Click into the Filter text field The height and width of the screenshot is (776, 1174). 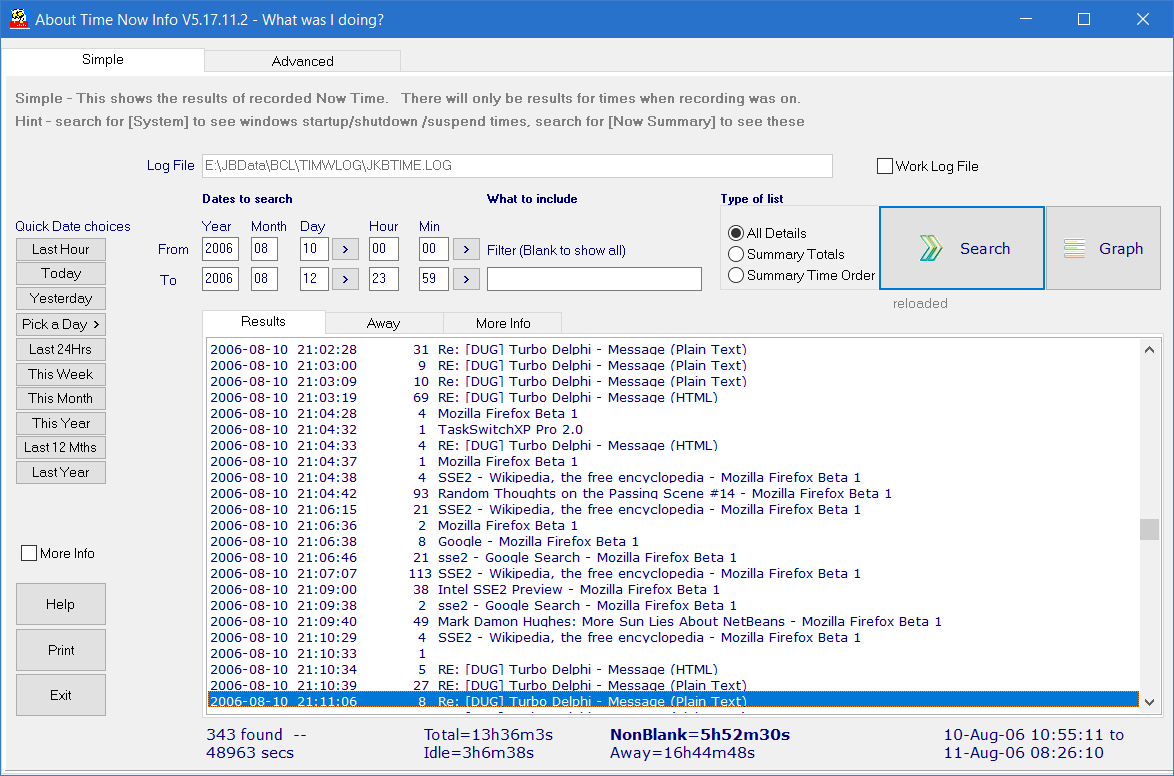pyautogui.click(x=594, y=279)
